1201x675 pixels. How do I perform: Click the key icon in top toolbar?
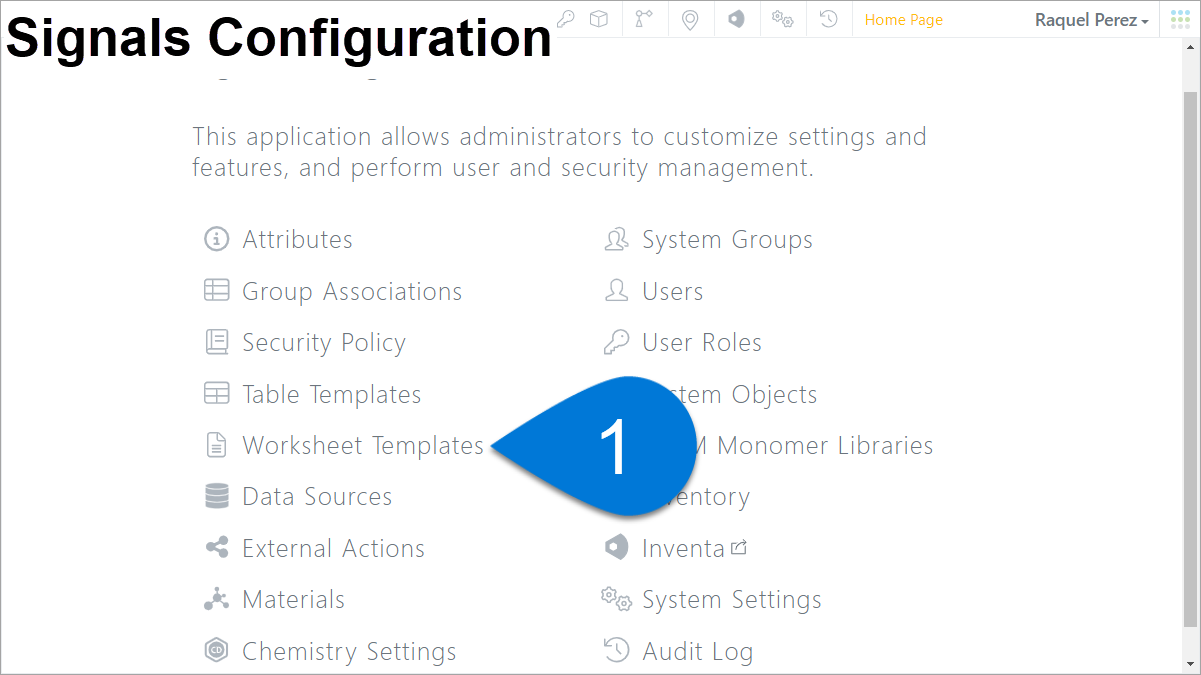click(566, 19)
